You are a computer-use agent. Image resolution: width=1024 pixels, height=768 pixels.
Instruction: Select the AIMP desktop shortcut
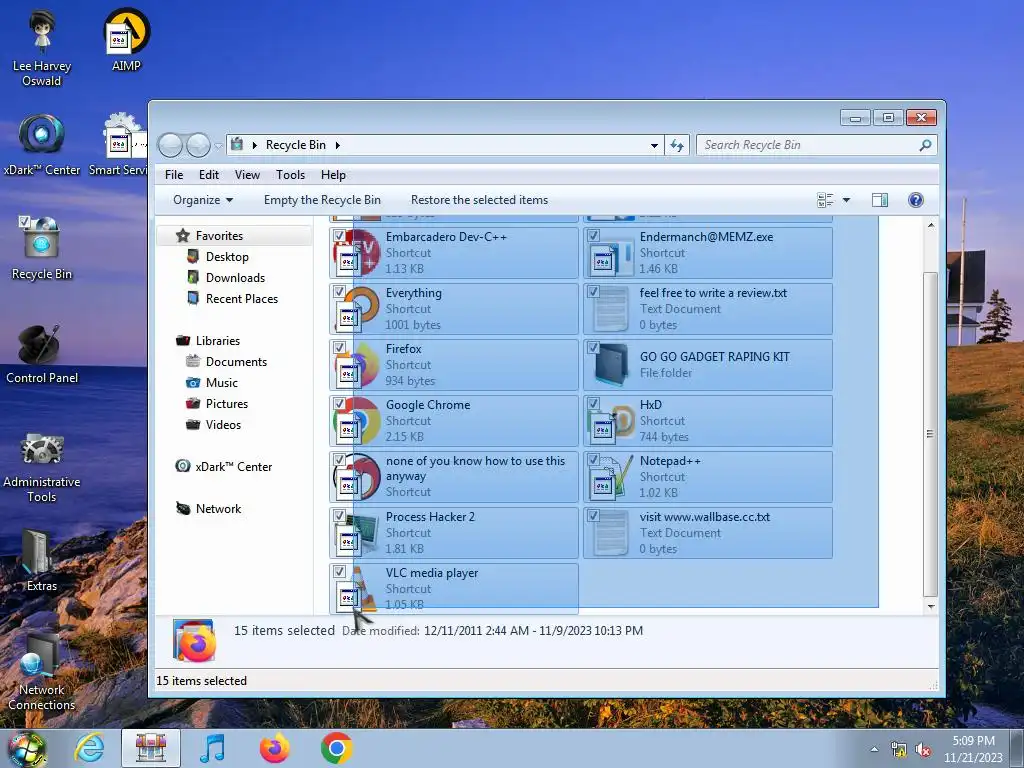pyautogui.click(x=126, y=40)
